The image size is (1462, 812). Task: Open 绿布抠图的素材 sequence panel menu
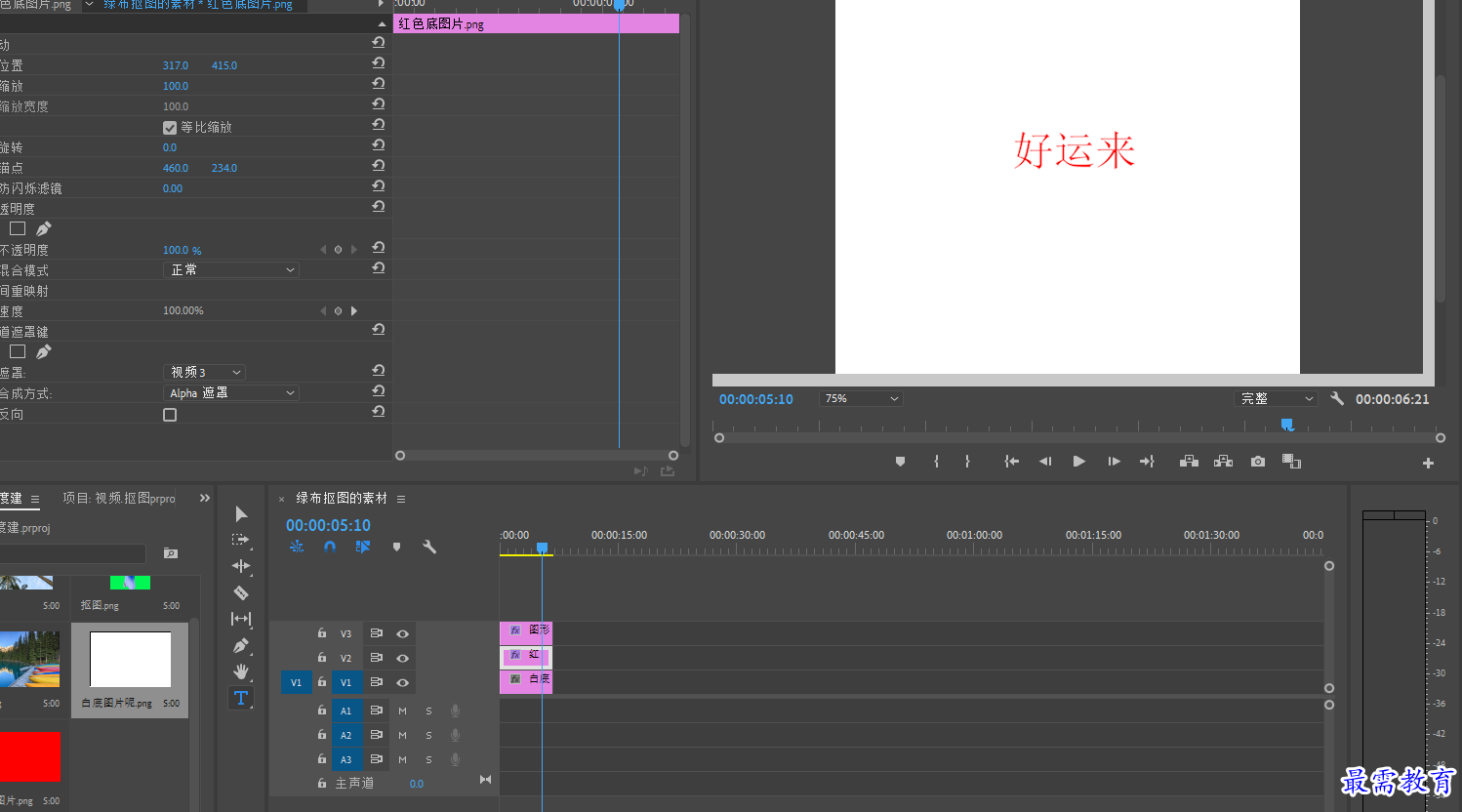click(x=401, y=499)
